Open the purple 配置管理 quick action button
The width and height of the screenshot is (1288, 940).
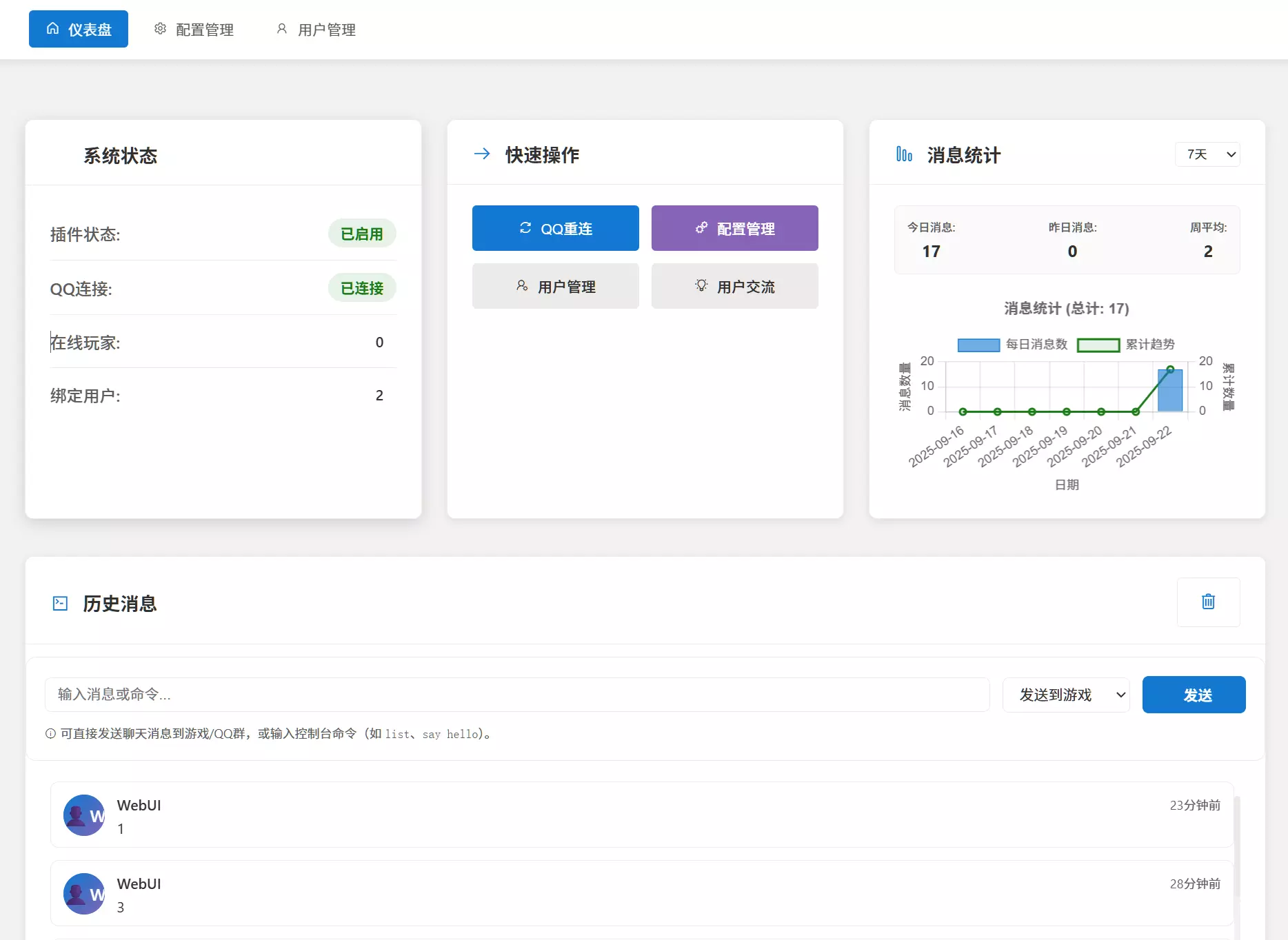[x=735, y=228]
